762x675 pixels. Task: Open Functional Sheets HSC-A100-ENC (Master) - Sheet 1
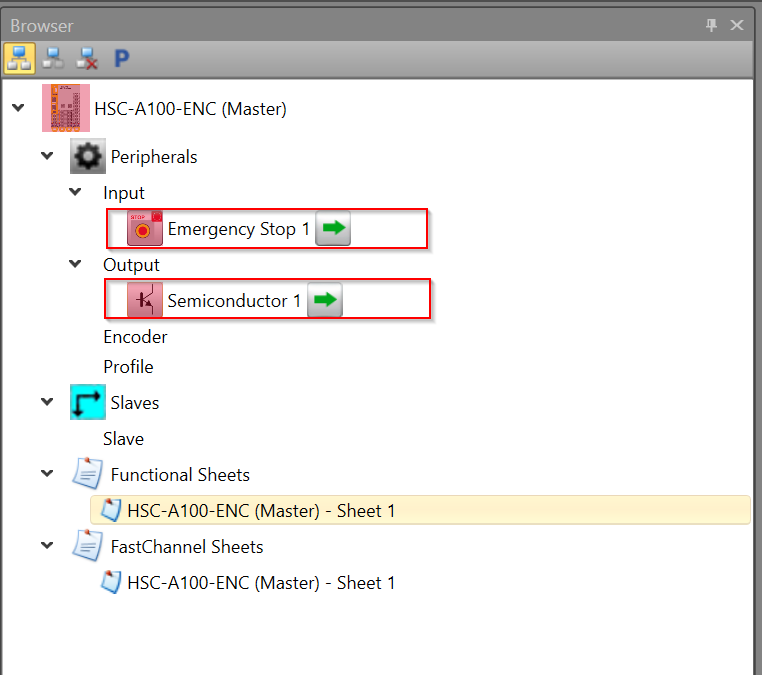click(420, 510)
